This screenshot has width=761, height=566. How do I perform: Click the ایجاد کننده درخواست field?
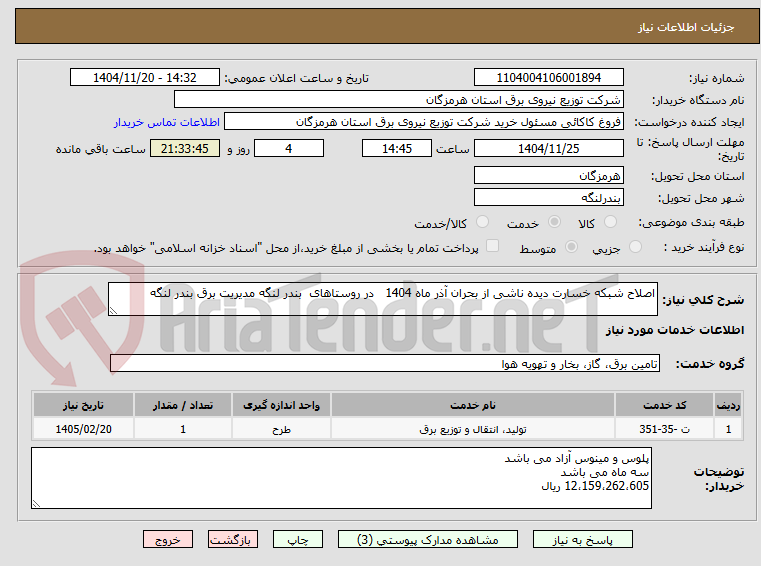point(424,122)
